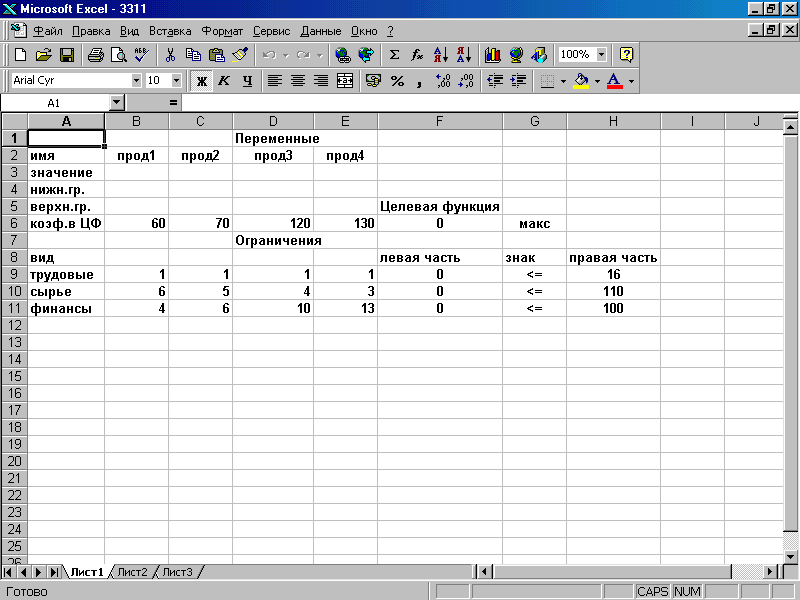The image size is (800, 600).
Task: Decrease indent icon
Action: tap(495, 81)
